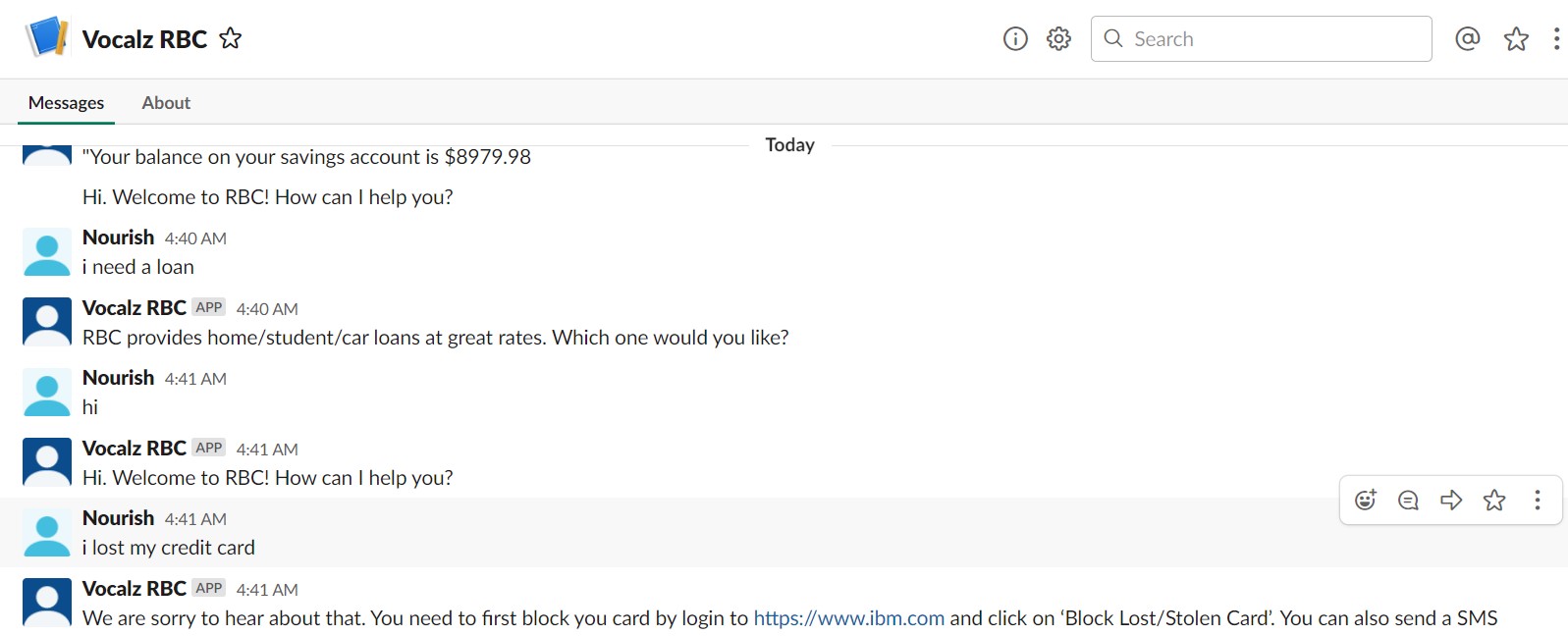This screenshot has height=636, width=1568.
Task: Star the Vocalz RBC conversation
Action: (231, 38)
